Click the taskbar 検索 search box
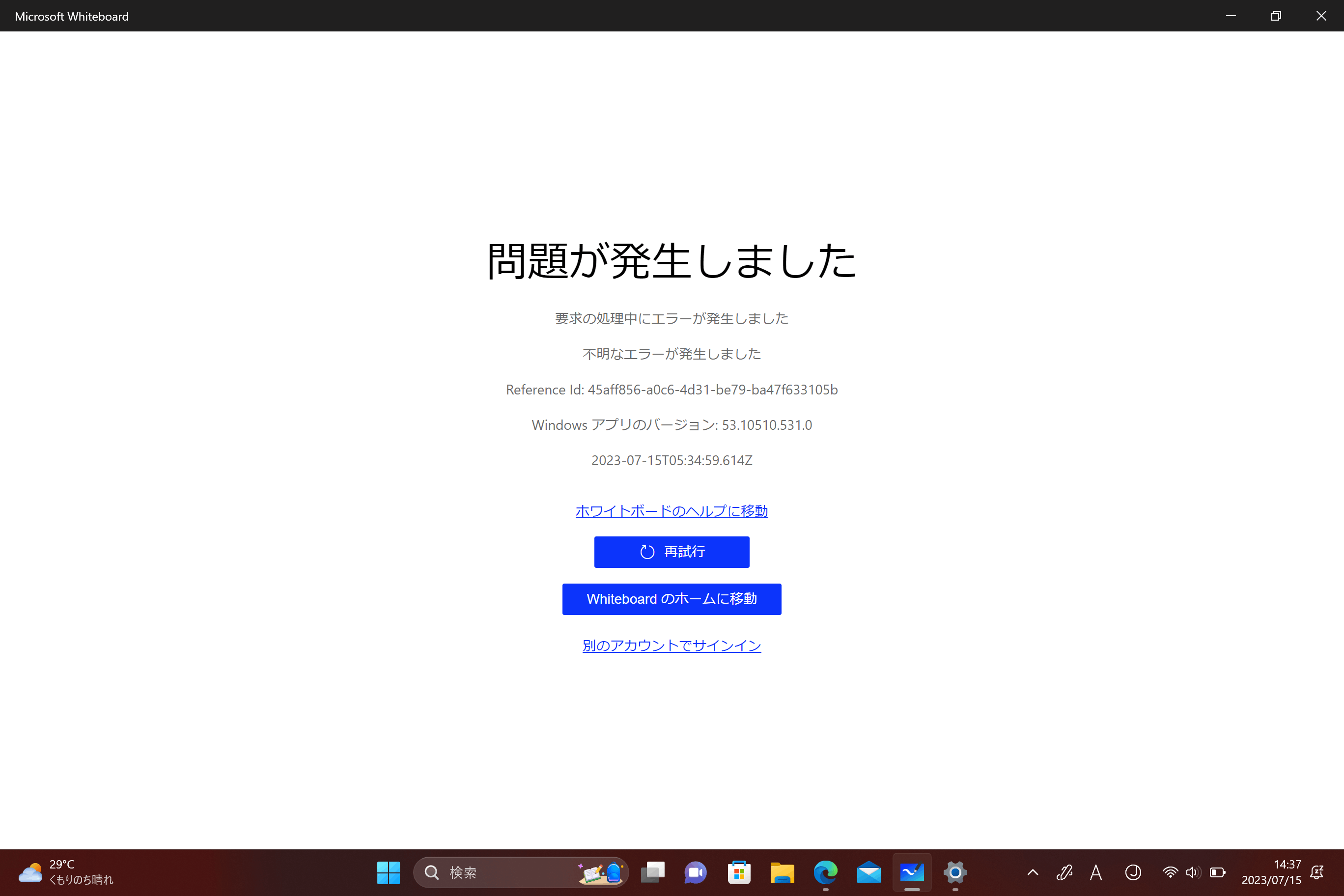 coord(521,872)
